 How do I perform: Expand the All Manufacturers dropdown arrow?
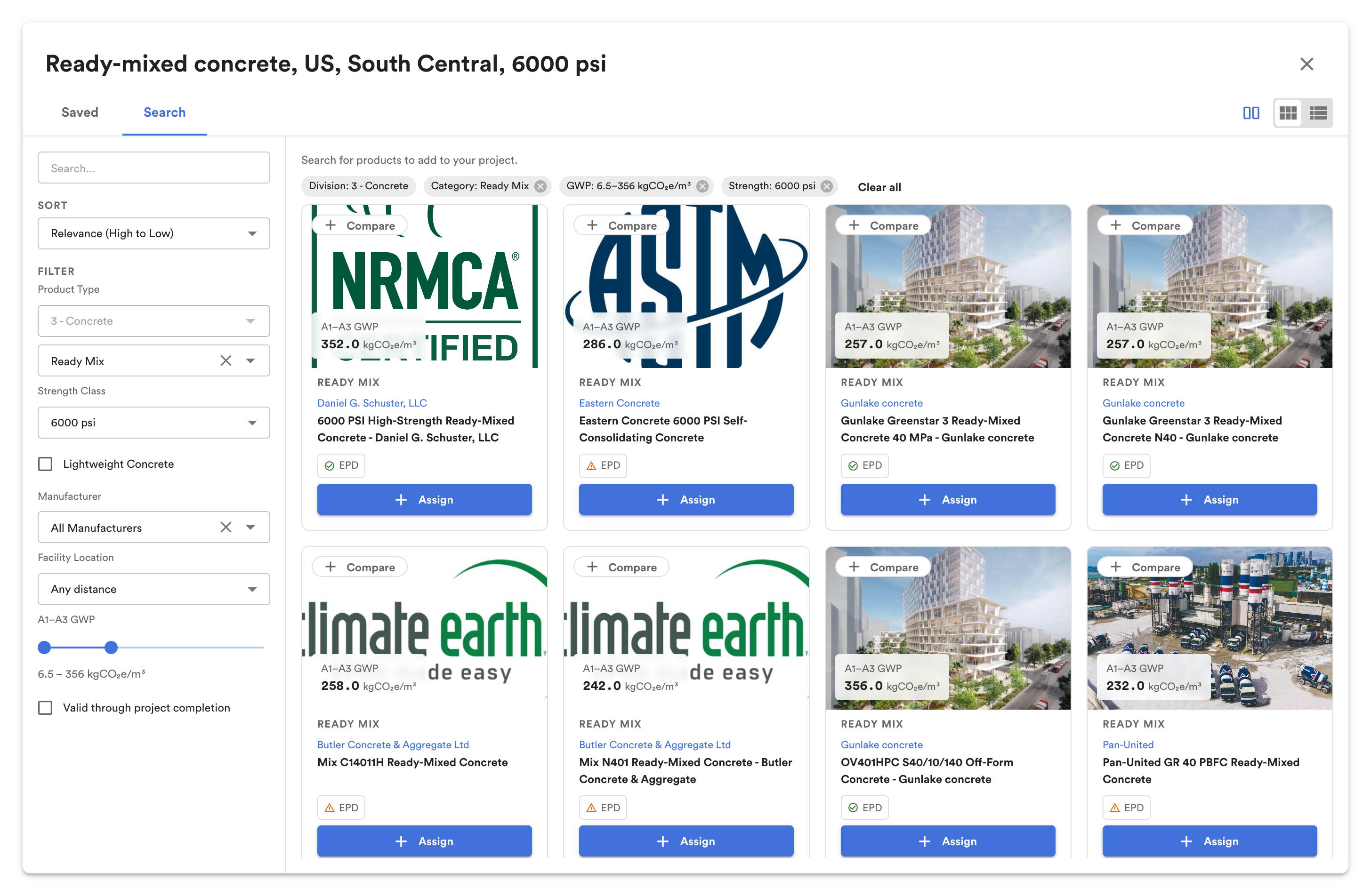(x=250, y=527)
